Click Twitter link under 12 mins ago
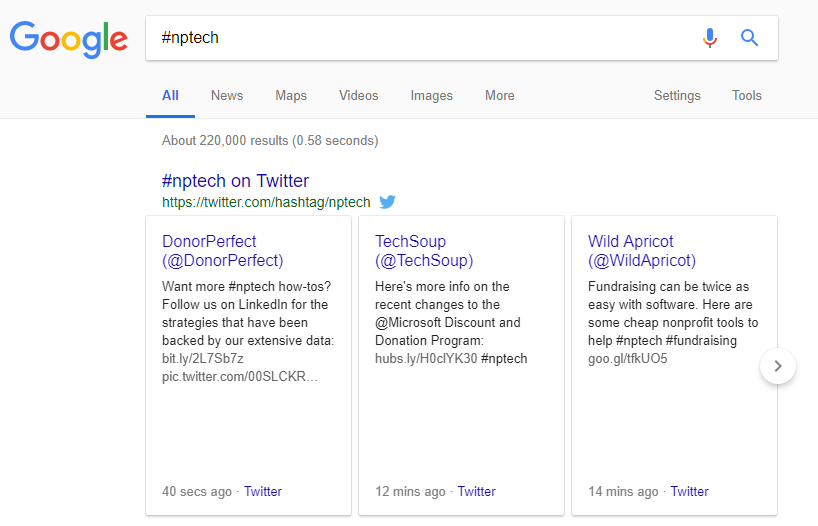818x526 pixels. [476, 492]
